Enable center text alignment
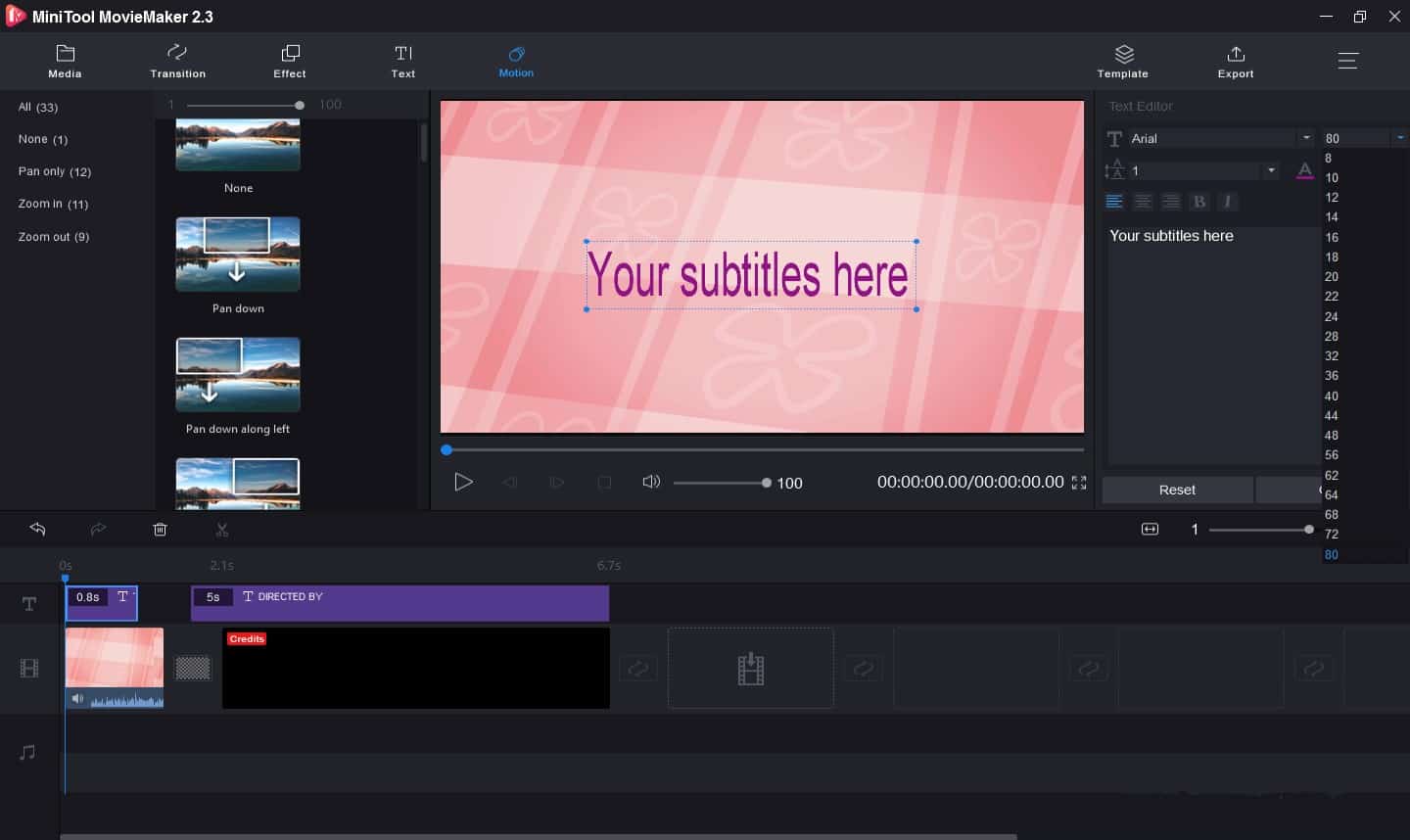The image size is (1410, 840). (1143, 202)
